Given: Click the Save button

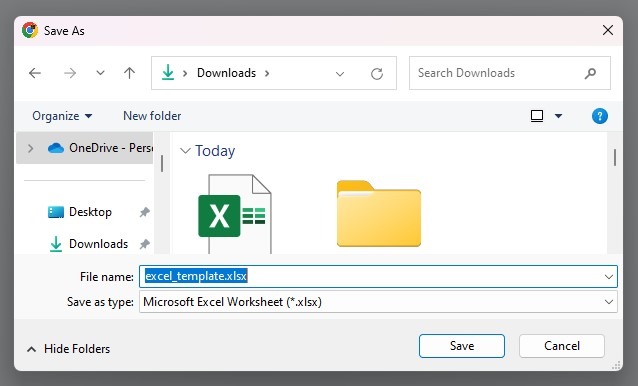Looking at the screenshot, I should tap(462, 346).
